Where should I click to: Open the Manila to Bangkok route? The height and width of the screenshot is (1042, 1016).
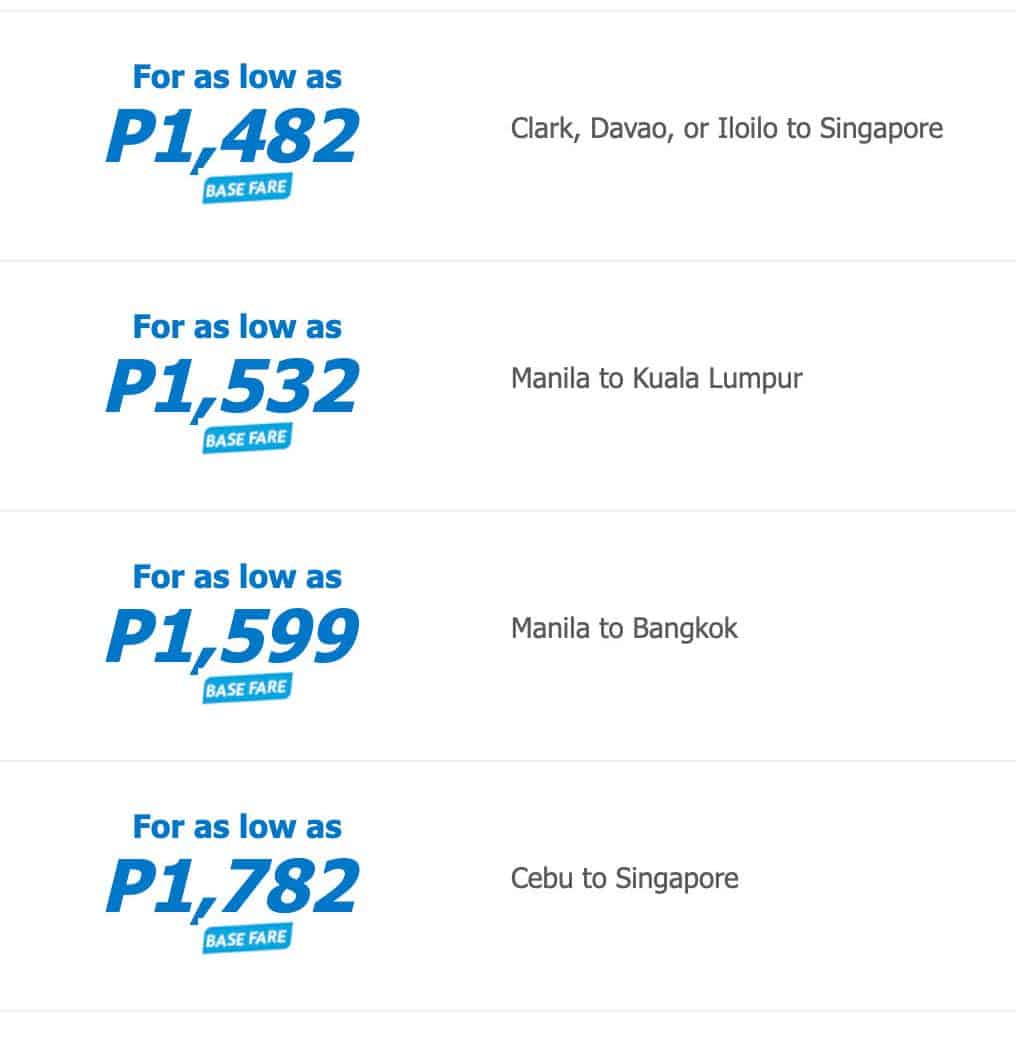coord(624,629)
